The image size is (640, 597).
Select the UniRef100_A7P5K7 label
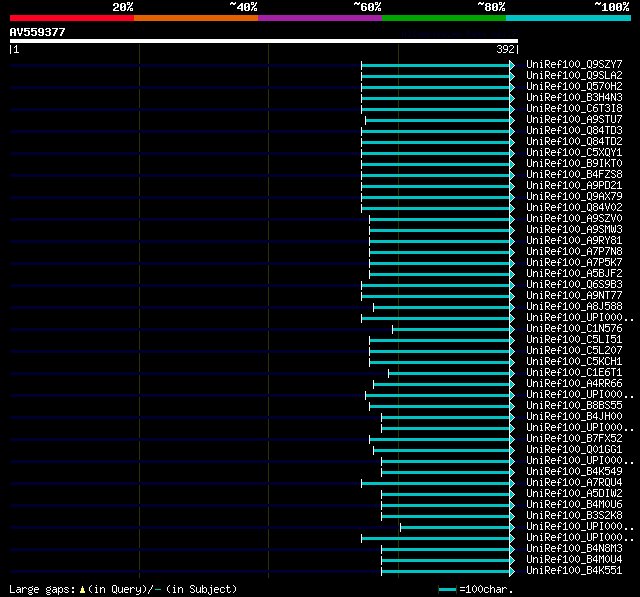[574, 263]
